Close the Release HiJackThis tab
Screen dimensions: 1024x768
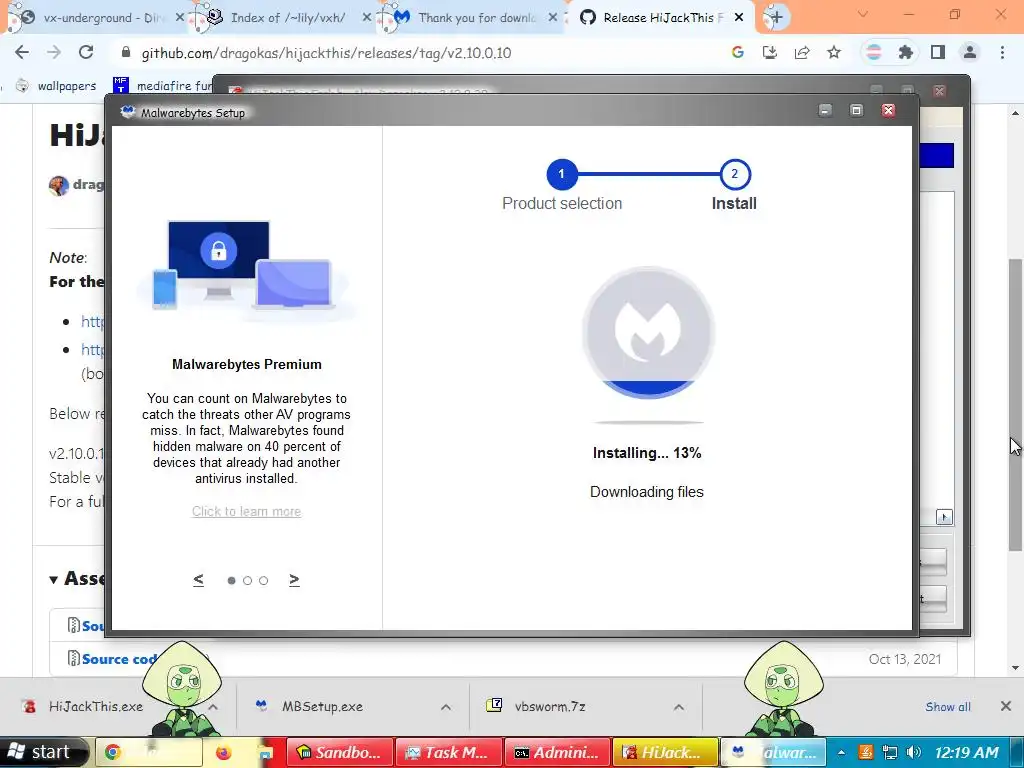(x=739, y=18)
